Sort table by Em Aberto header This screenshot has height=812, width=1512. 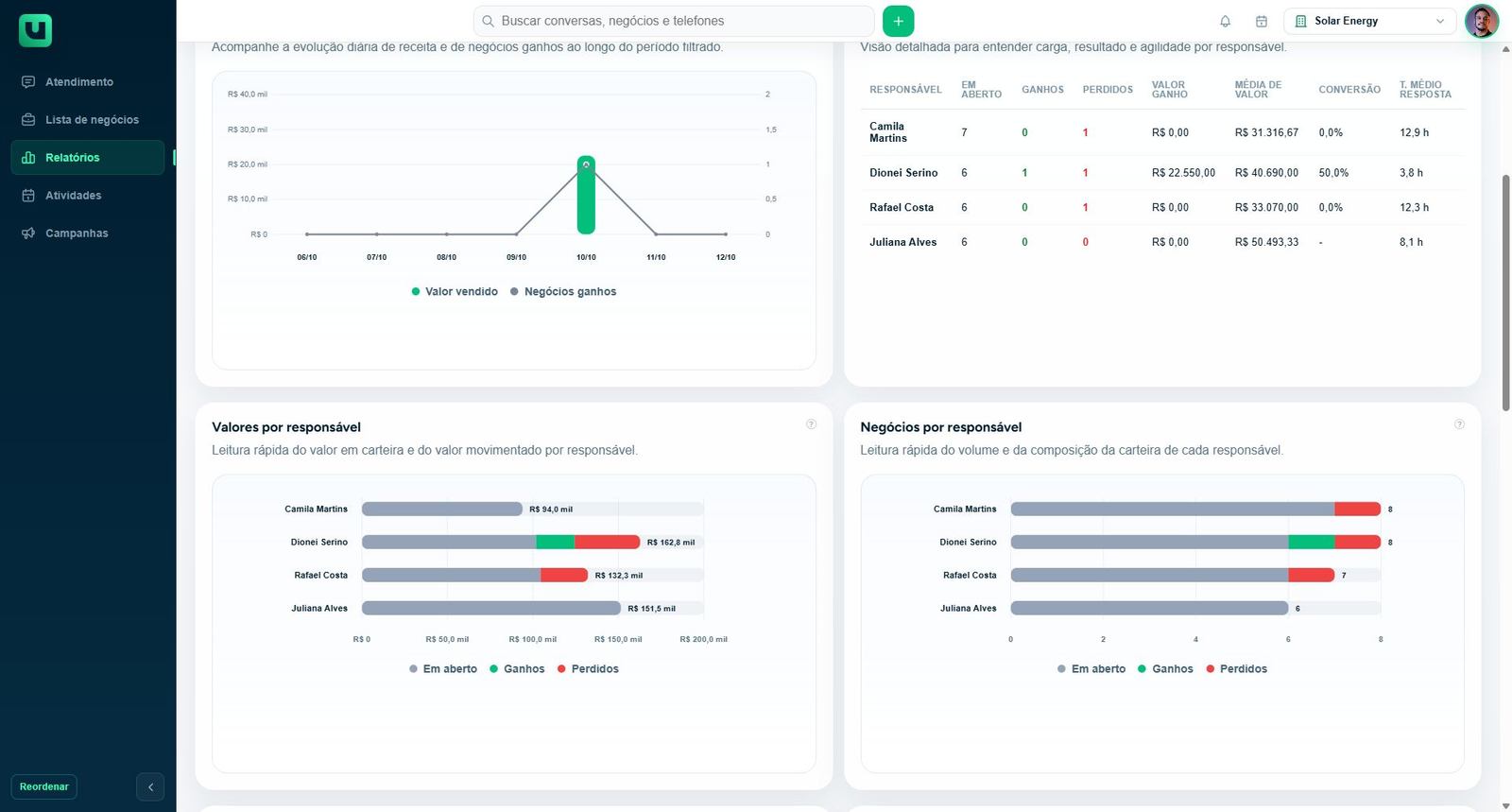(x=981, y=90)
